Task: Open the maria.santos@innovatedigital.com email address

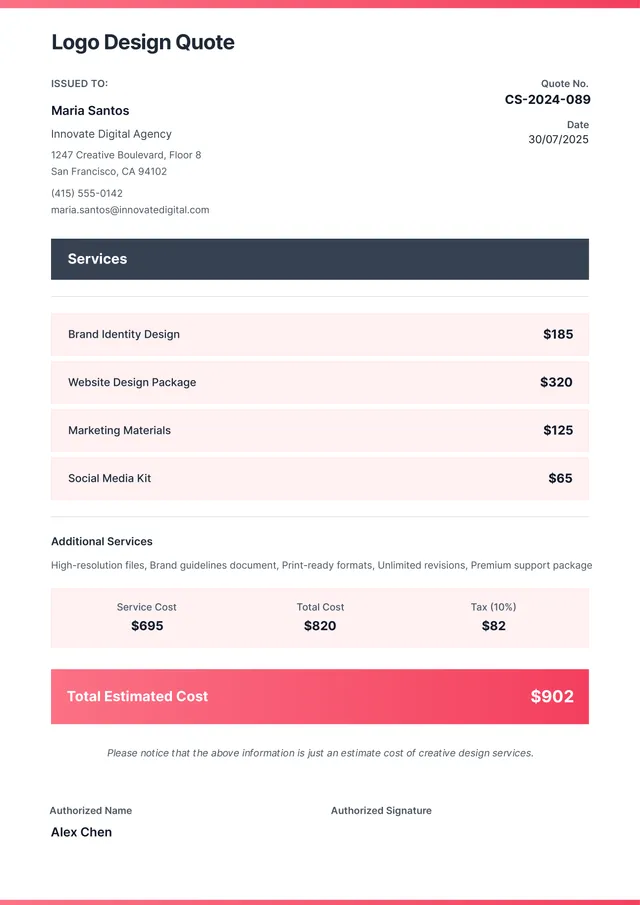Action: click(x=130, y=210)
